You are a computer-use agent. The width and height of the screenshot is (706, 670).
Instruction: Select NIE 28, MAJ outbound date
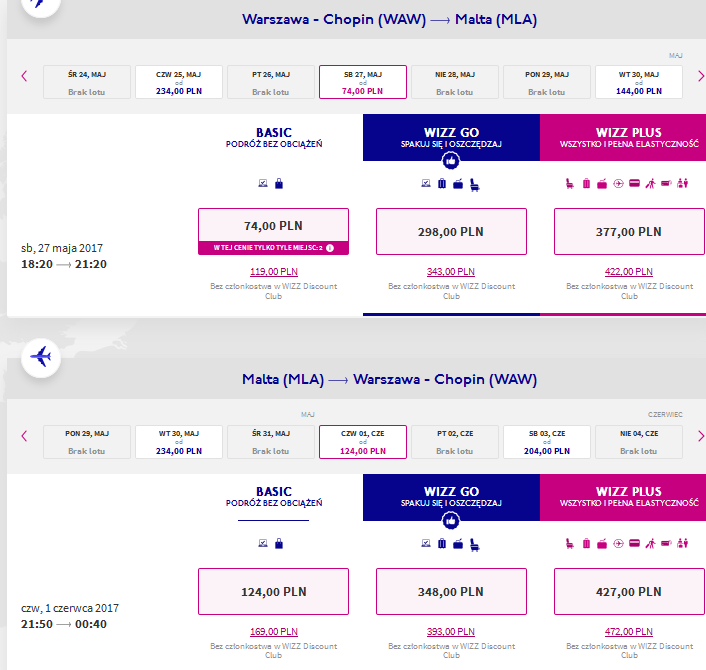click(455, 82)
